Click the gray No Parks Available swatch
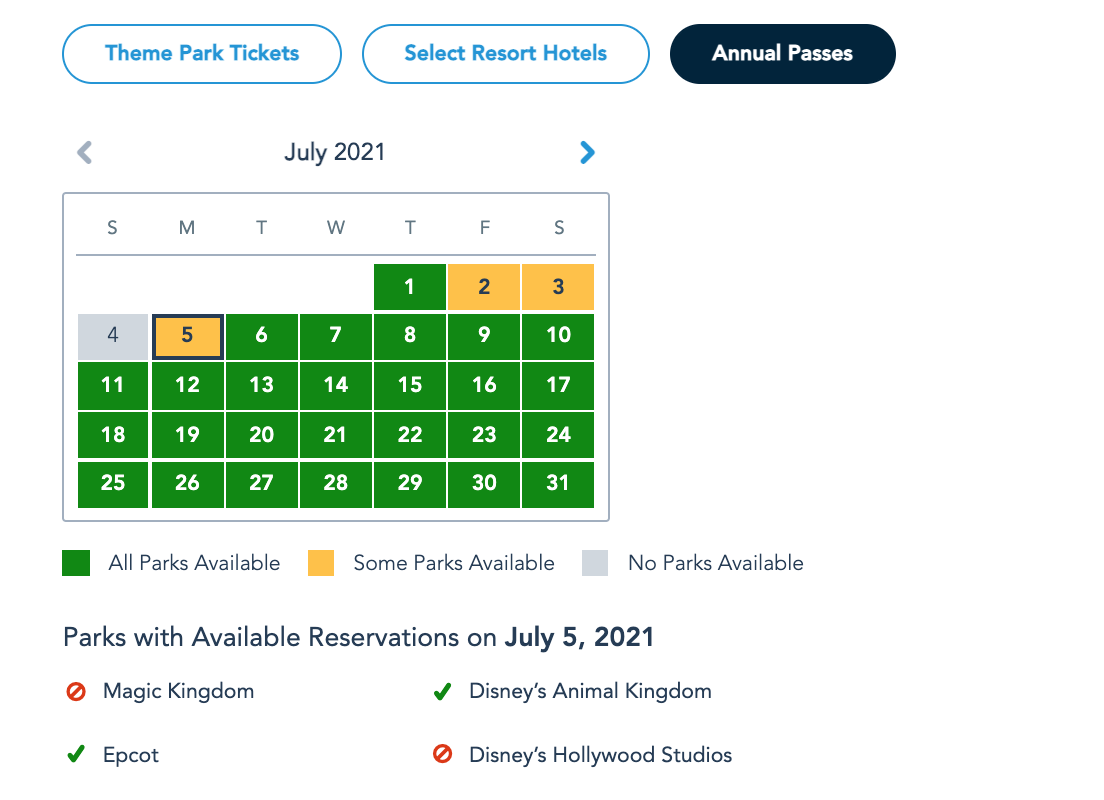Screen dimensions: 1104x800 595,563
